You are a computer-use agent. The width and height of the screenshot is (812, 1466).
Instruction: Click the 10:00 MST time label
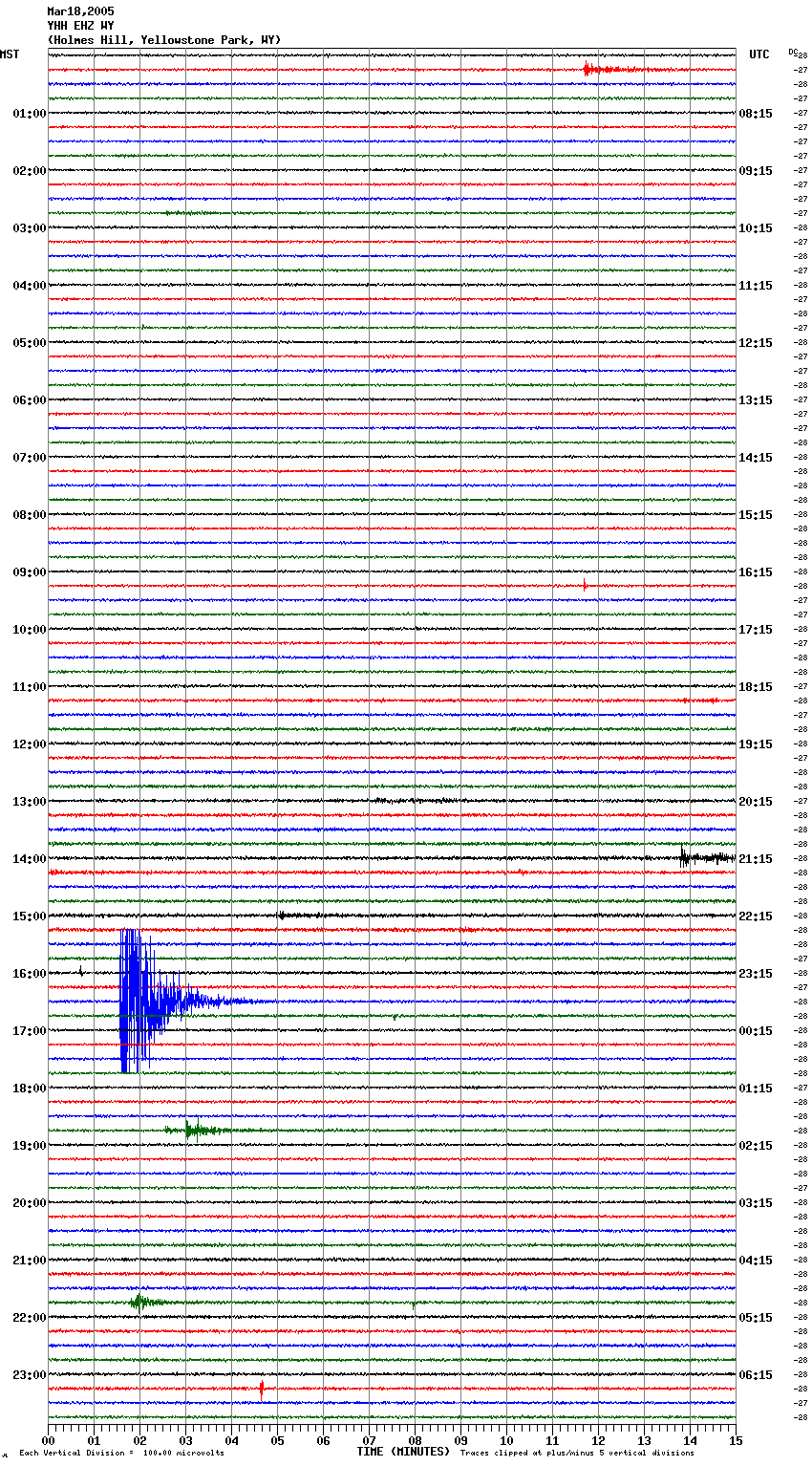coord(30,630)
